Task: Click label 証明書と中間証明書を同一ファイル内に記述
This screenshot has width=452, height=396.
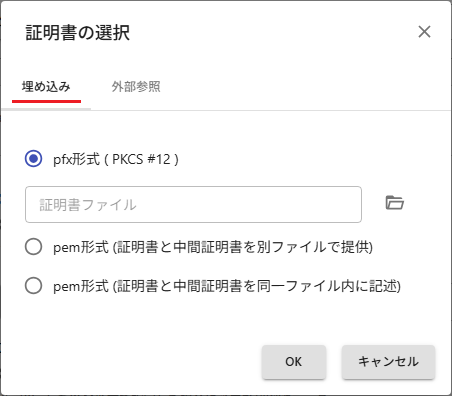Action: [x=257, y=286]
